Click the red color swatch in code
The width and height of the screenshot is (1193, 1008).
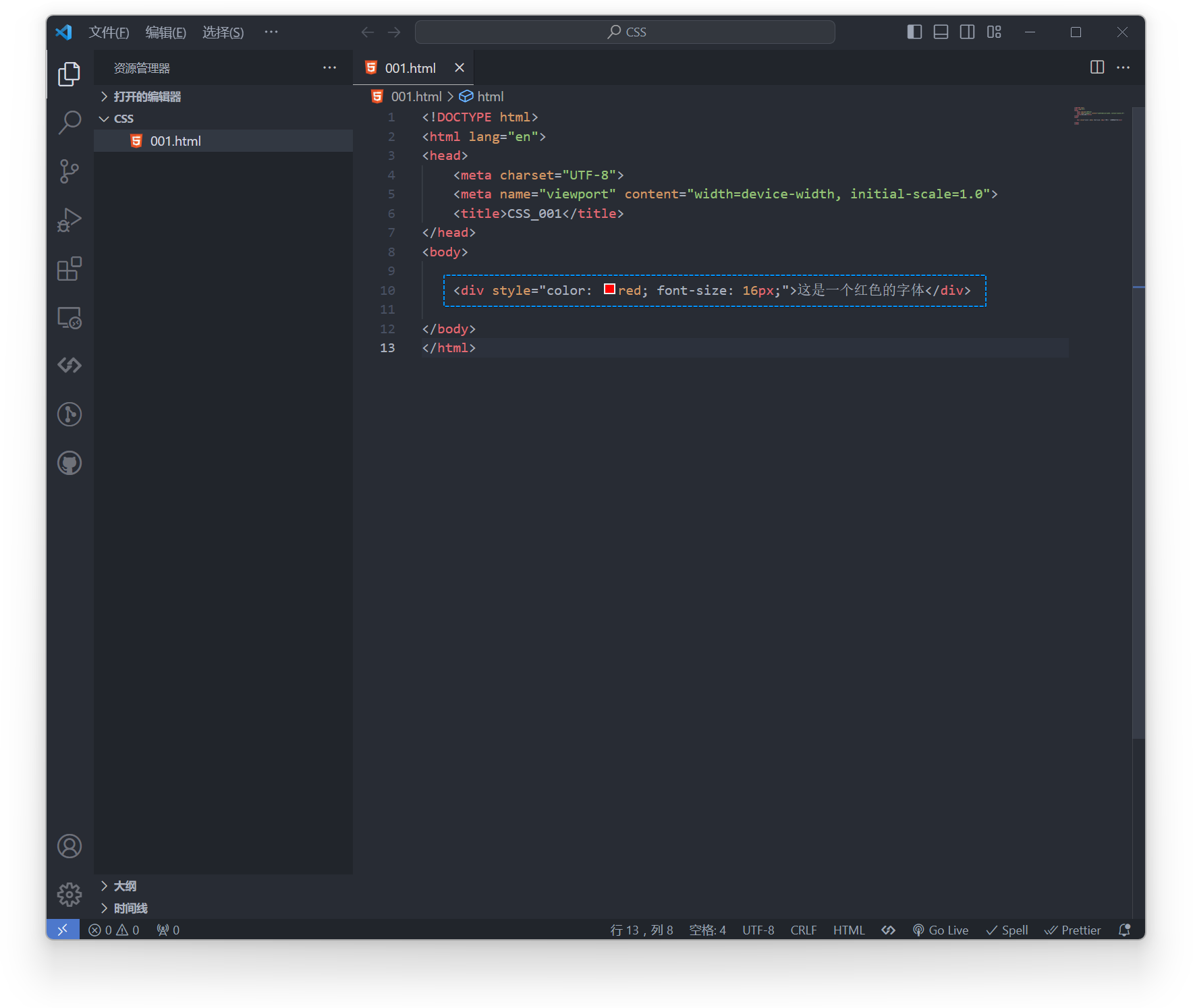click(609, 289)
